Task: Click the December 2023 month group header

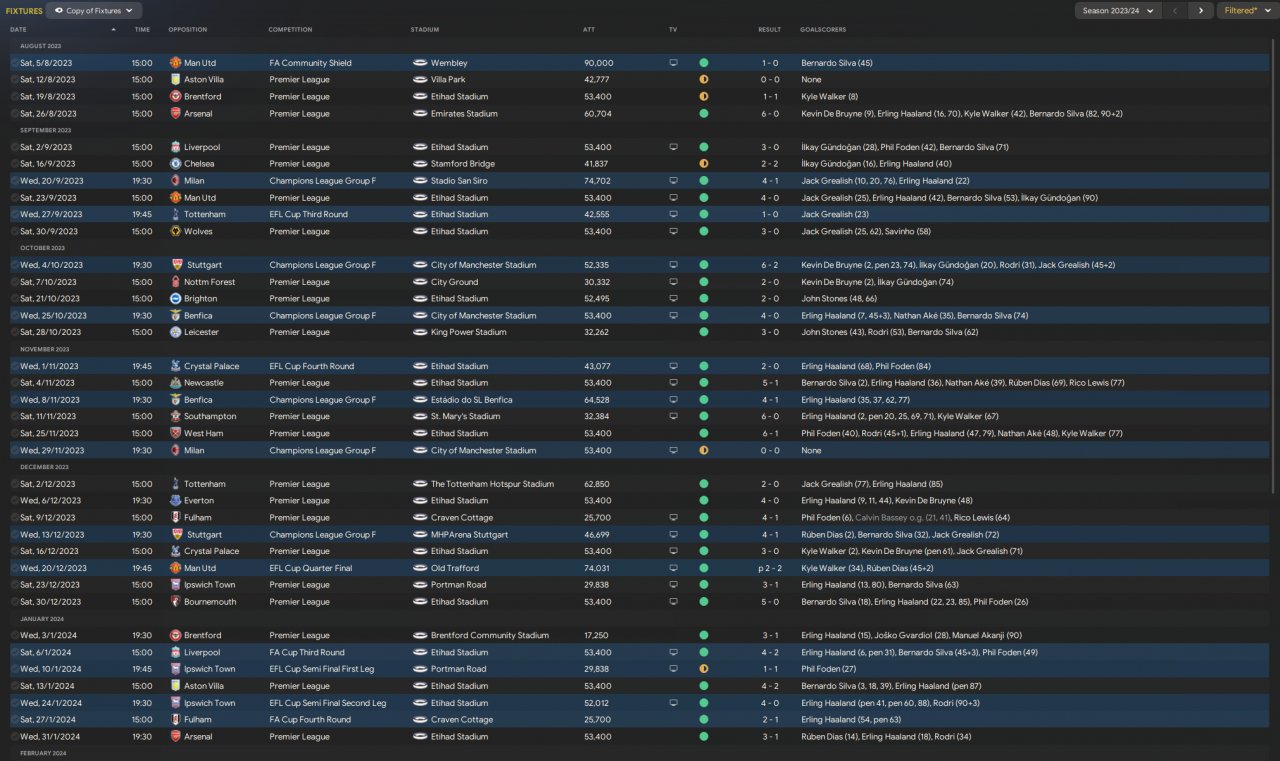Action: [44, 467]
